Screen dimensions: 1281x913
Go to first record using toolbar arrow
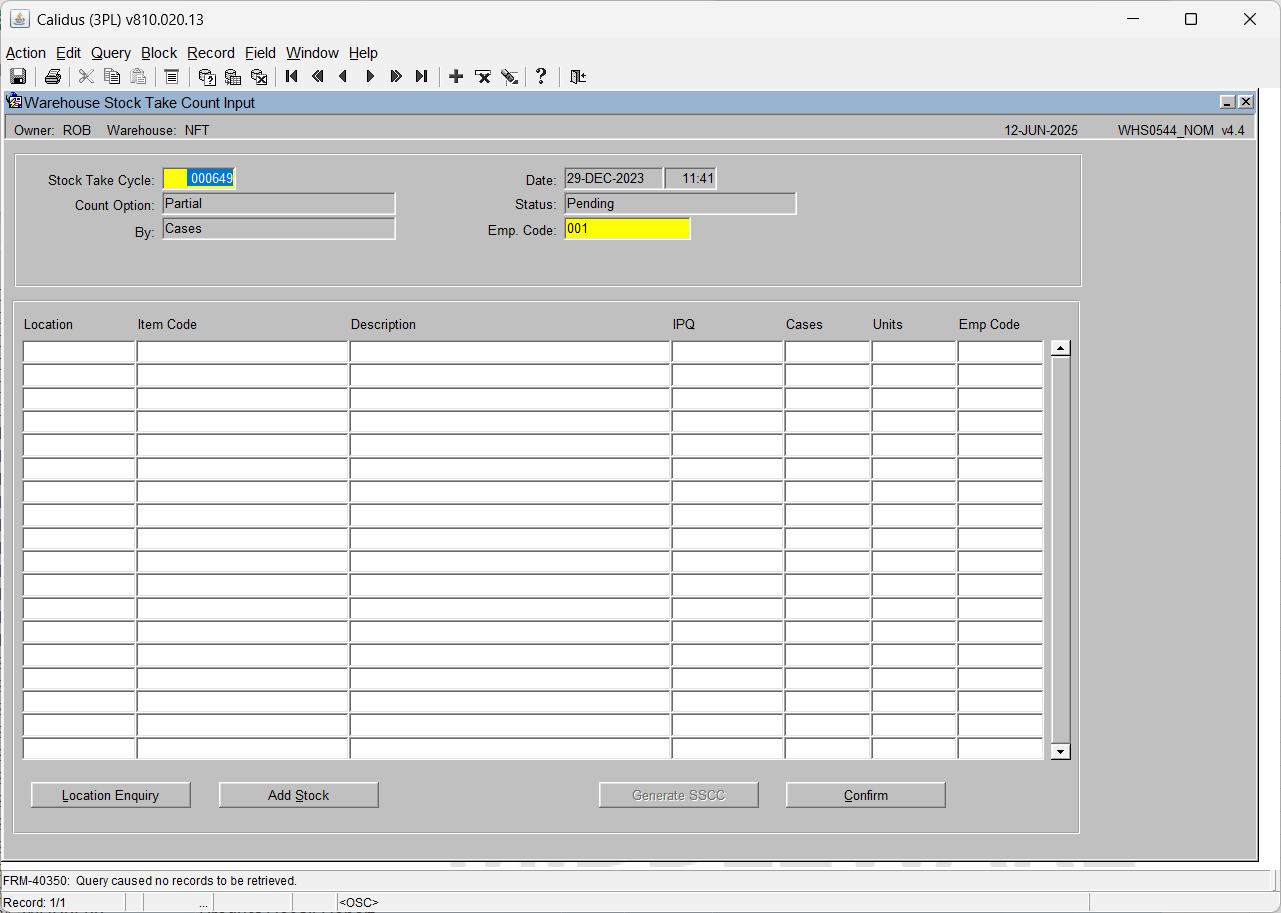pos(292,77)
